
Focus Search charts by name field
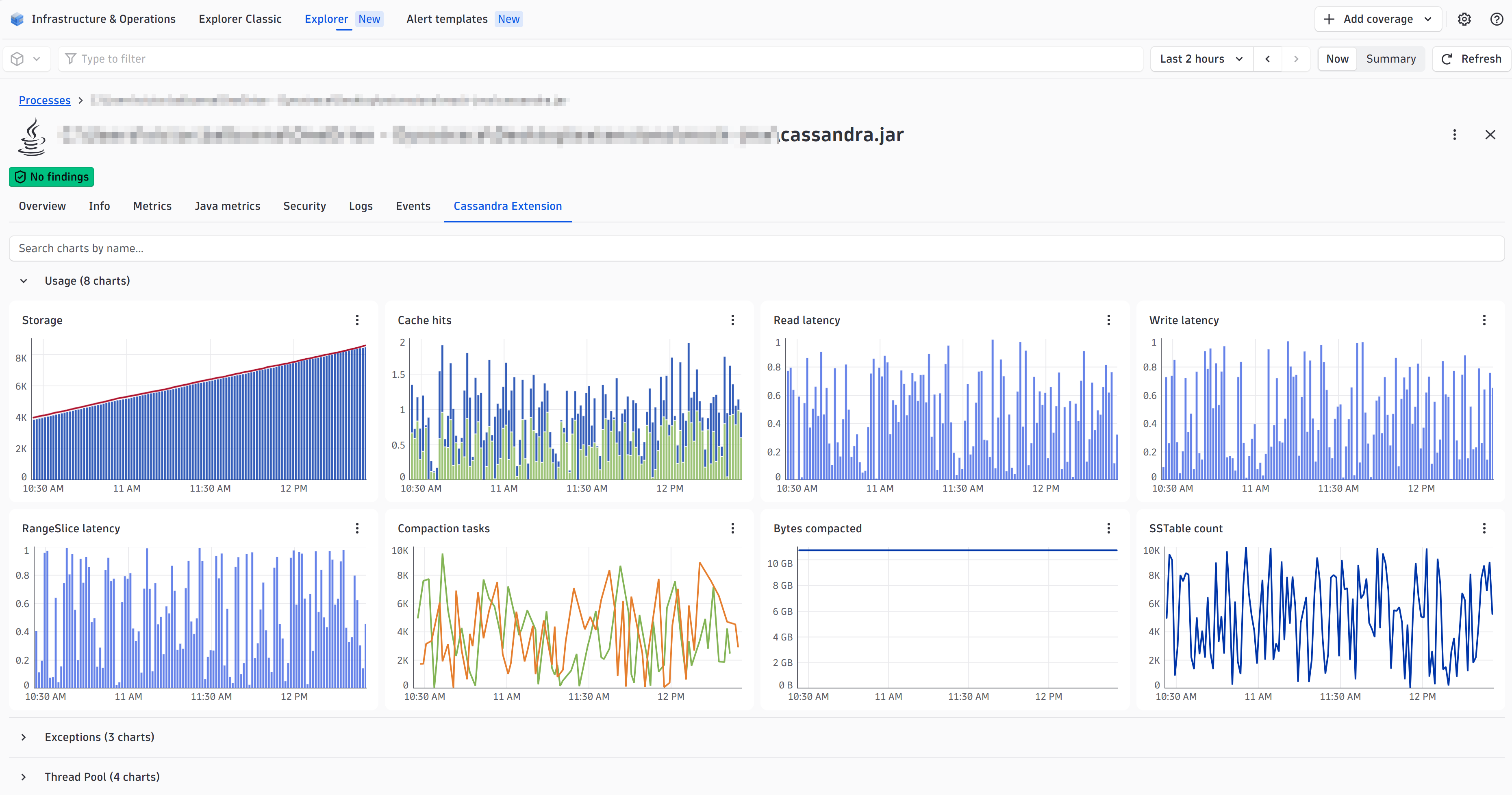(x=756, y=248)
